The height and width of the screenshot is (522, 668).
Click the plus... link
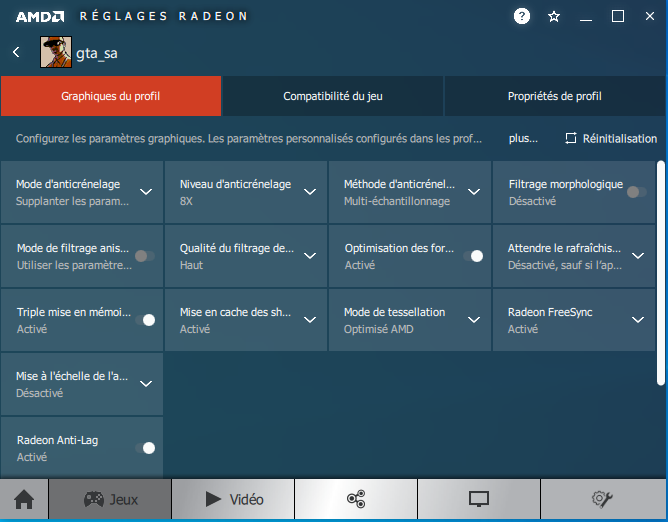(x=523, y=138)
